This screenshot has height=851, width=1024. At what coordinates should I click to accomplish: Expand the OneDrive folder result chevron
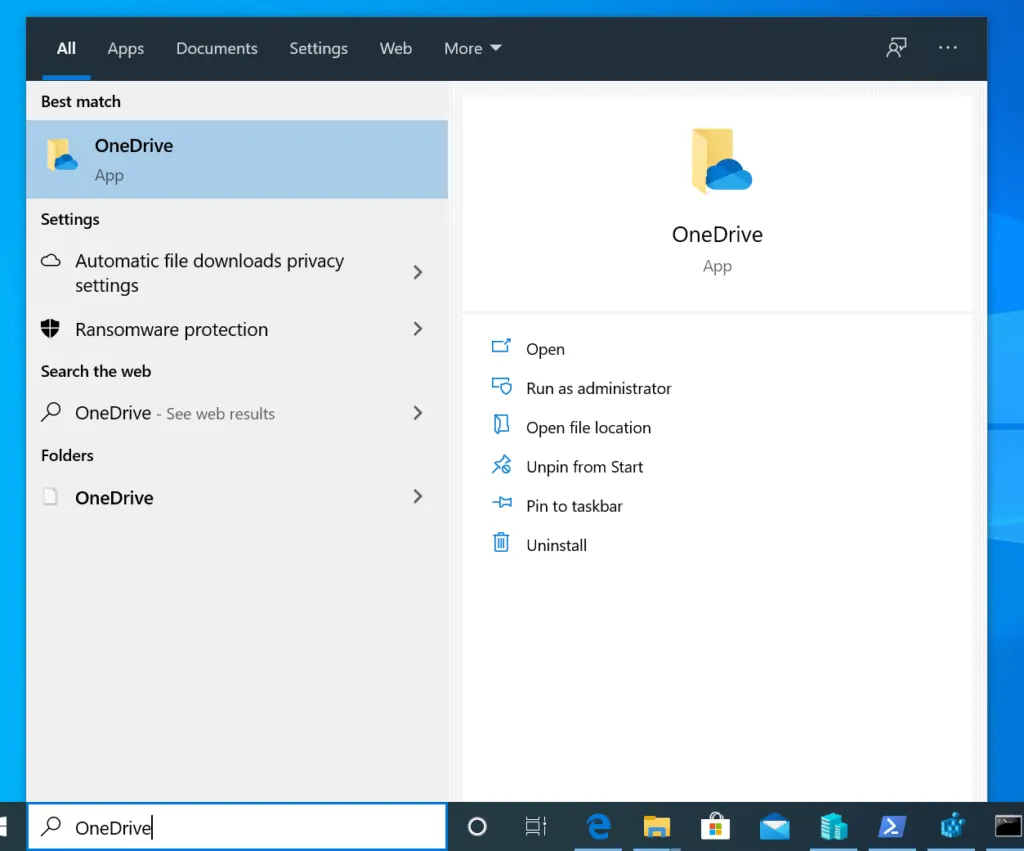coord(418,497)
